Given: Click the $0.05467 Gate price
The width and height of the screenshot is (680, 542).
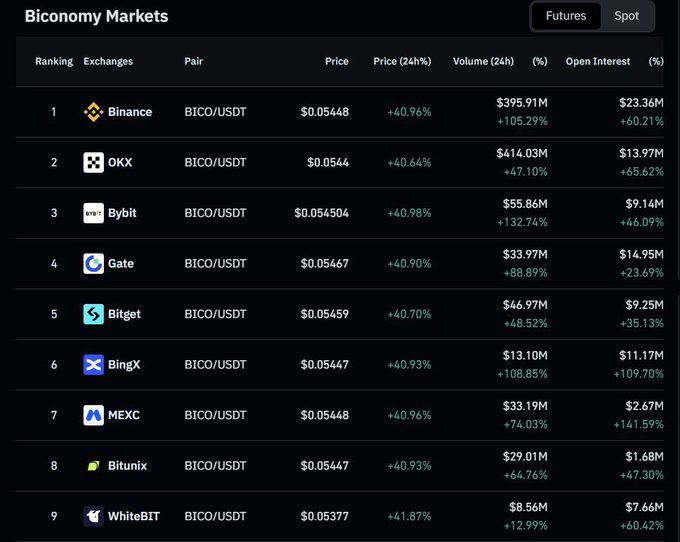Looking at the screenshot, I should (325, 264).
